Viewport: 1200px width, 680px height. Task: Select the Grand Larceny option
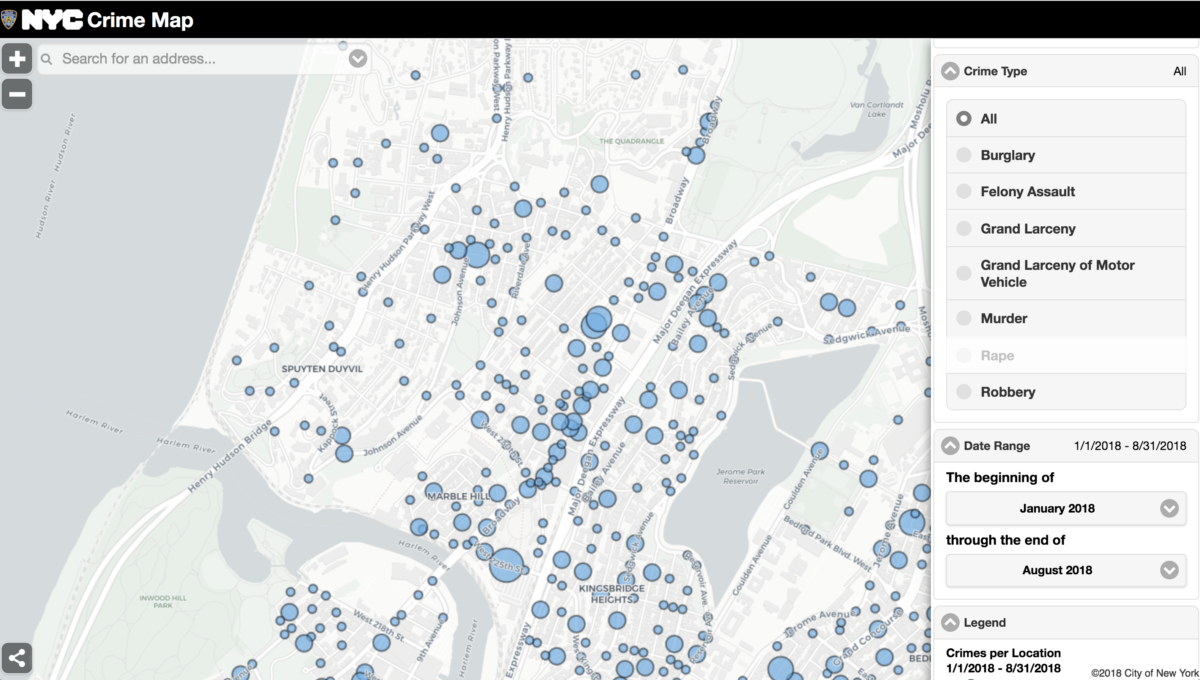click(x=1066, y=228)
